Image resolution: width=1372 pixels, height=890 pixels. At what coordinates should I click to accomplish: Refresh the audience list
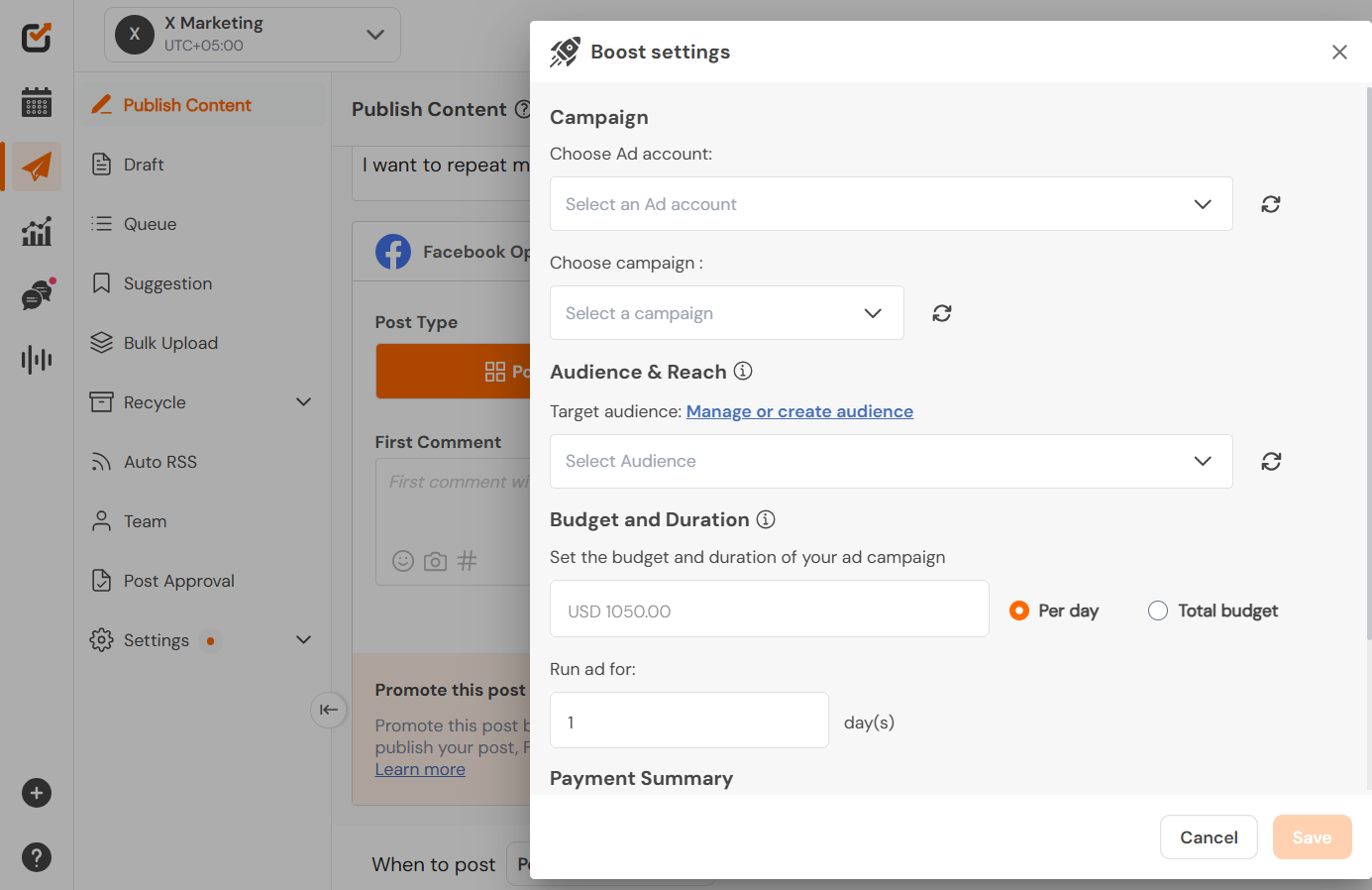(1271, 461)
